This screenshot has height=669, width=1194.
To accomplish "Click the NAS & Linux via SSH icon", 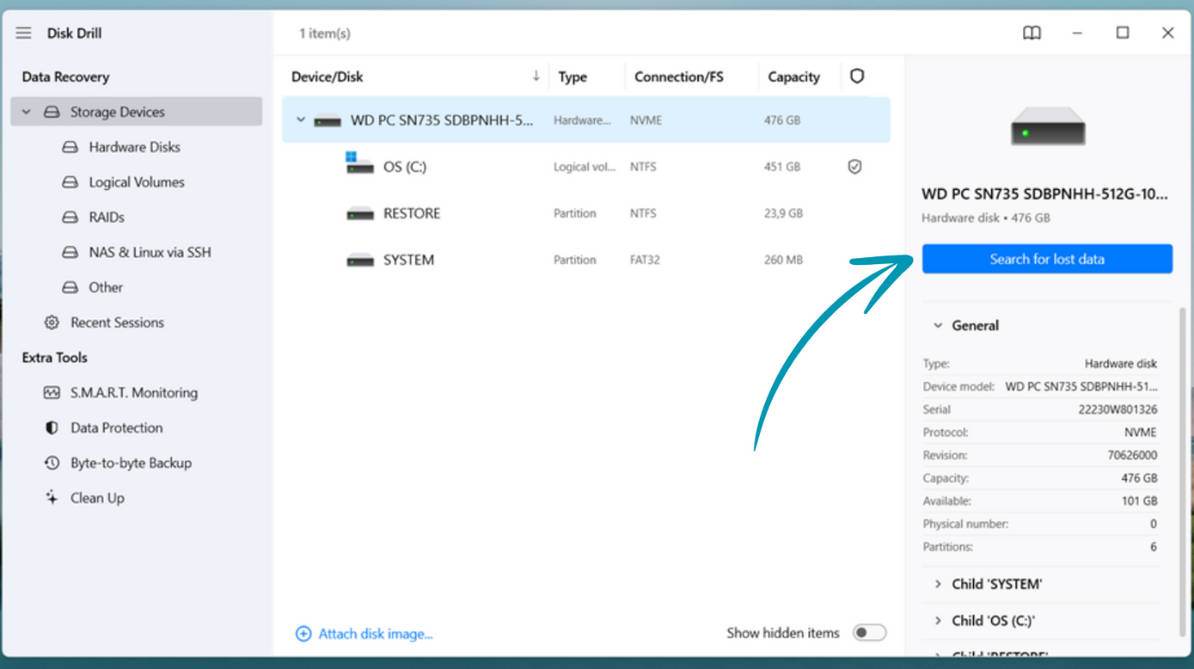I will pos(70,252).
